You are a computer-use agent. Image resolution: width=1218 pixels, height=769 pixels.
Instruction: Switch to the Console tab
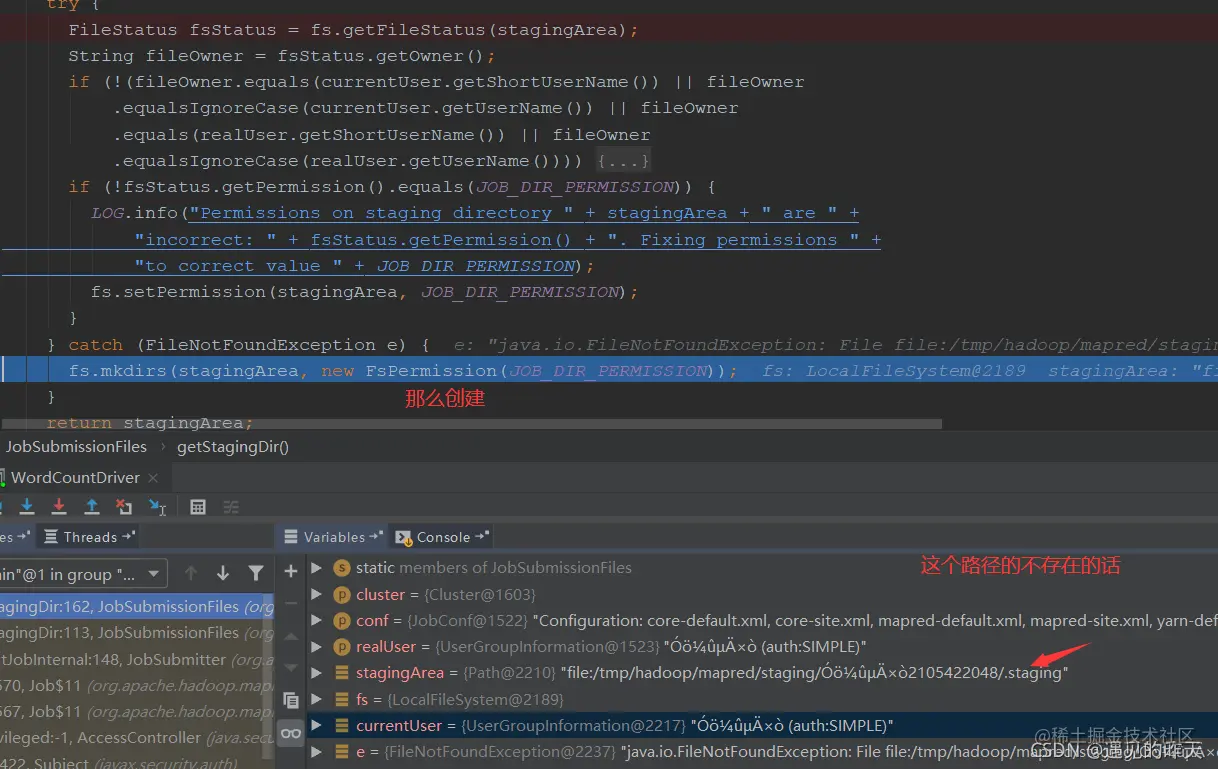(x=442, y=537)
